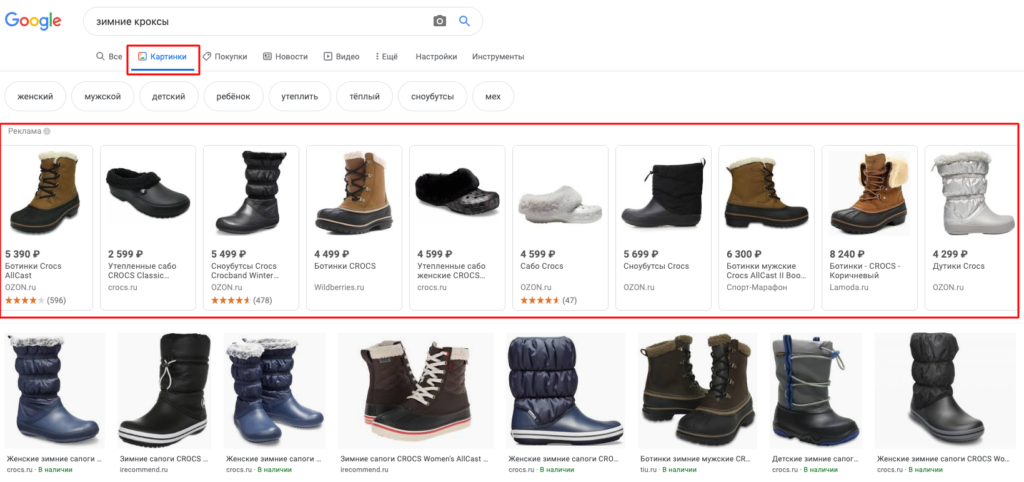The image size is (1024, 482).
Task: Open Дутики Crocs silver boot ad
Action: (x=972, y=227)
